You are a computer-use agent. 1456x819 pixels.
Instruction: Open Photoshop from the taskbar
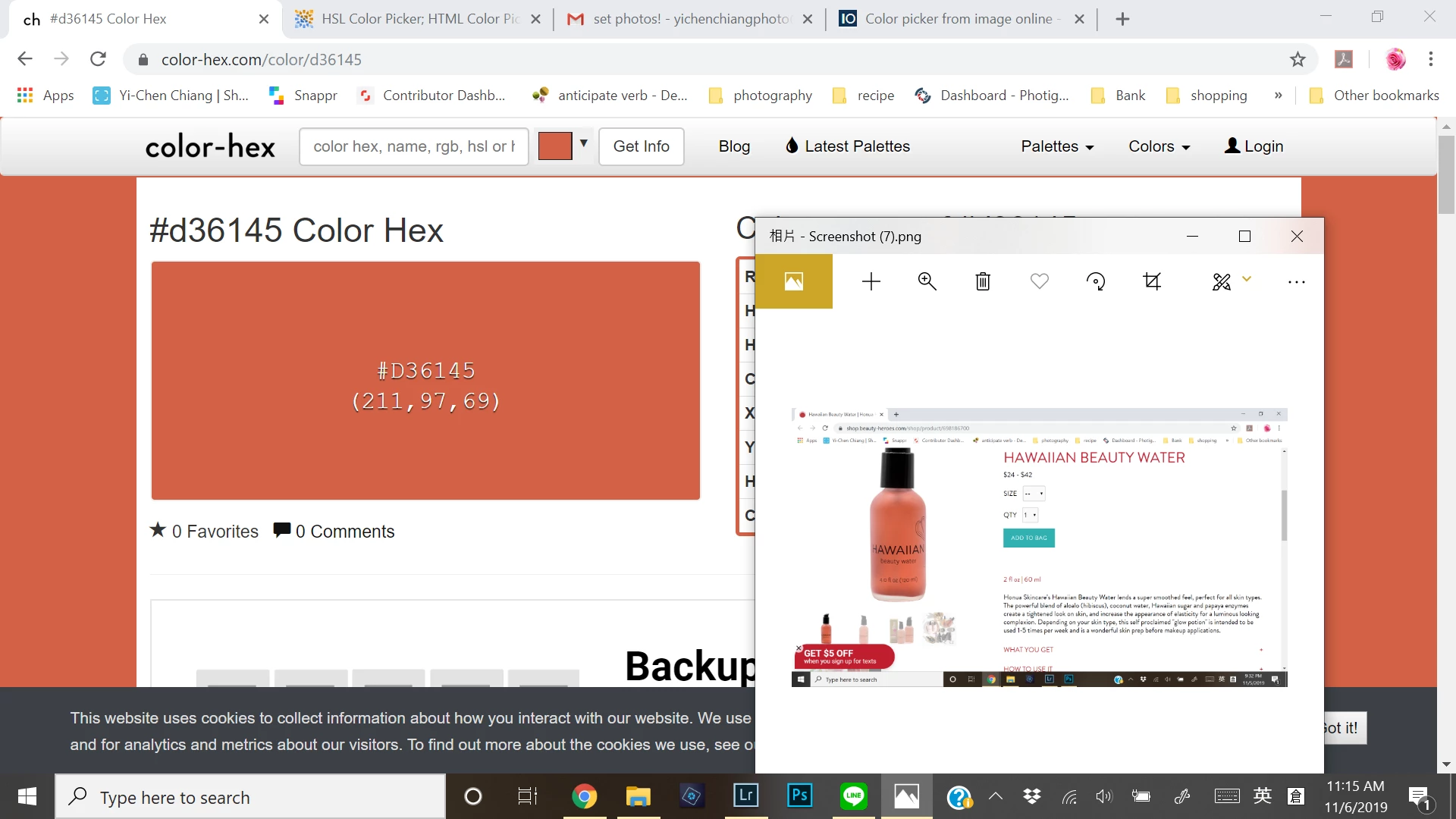point(799,795)
